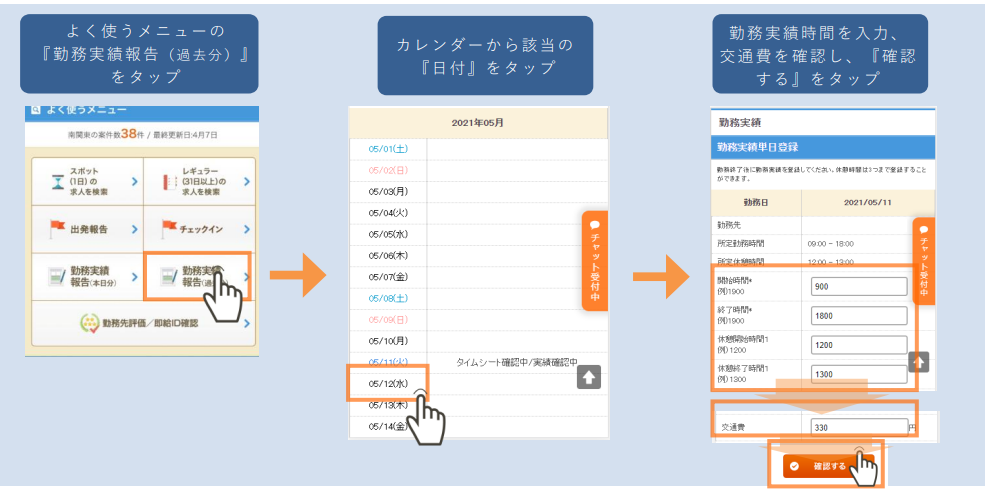This screenshot has height=493, width=985.
Task: Select 05/07(金) date row
Action: (x=386, y=276)
